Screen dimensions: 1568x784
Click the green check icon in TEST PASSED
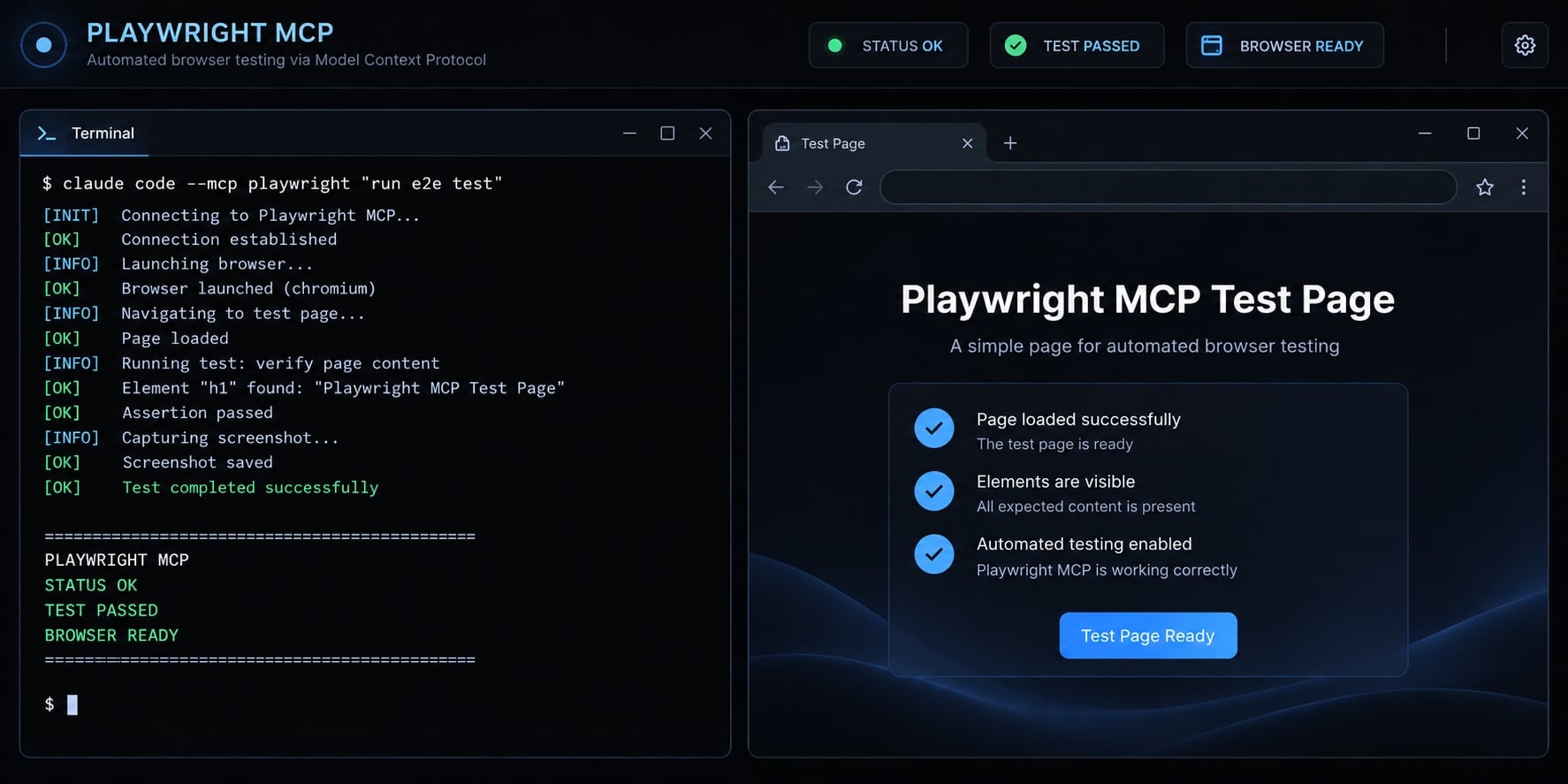(x=1016, y=45)
